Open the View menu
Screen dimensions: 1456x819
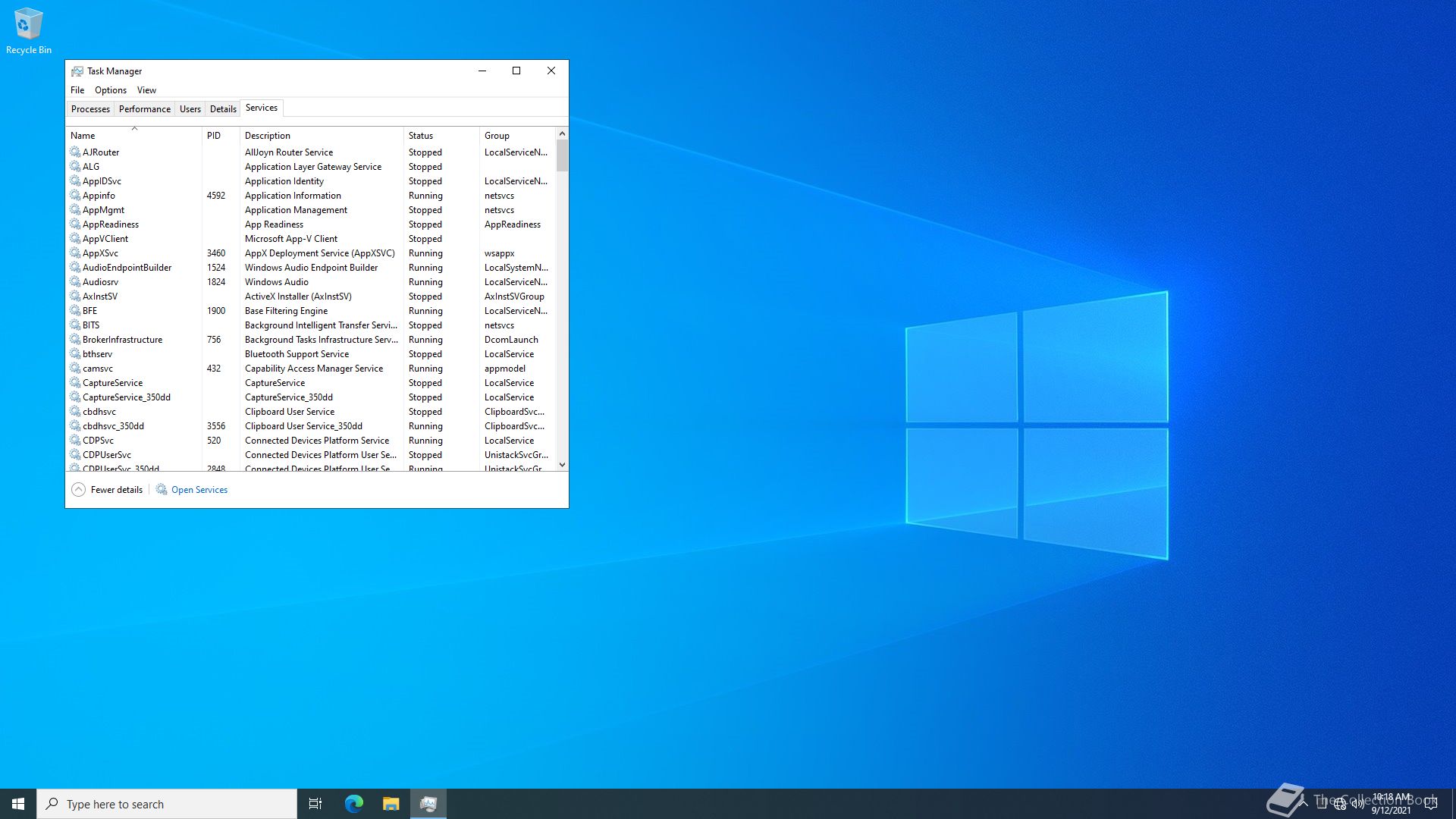point(146,90)
